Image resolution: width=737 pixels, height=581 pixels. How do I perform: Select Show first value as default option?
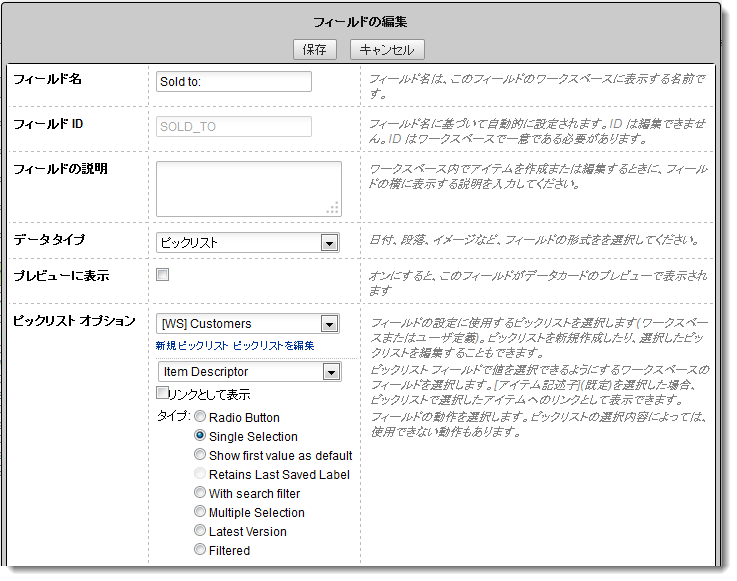pyautogui.click(x=200, y=455)
